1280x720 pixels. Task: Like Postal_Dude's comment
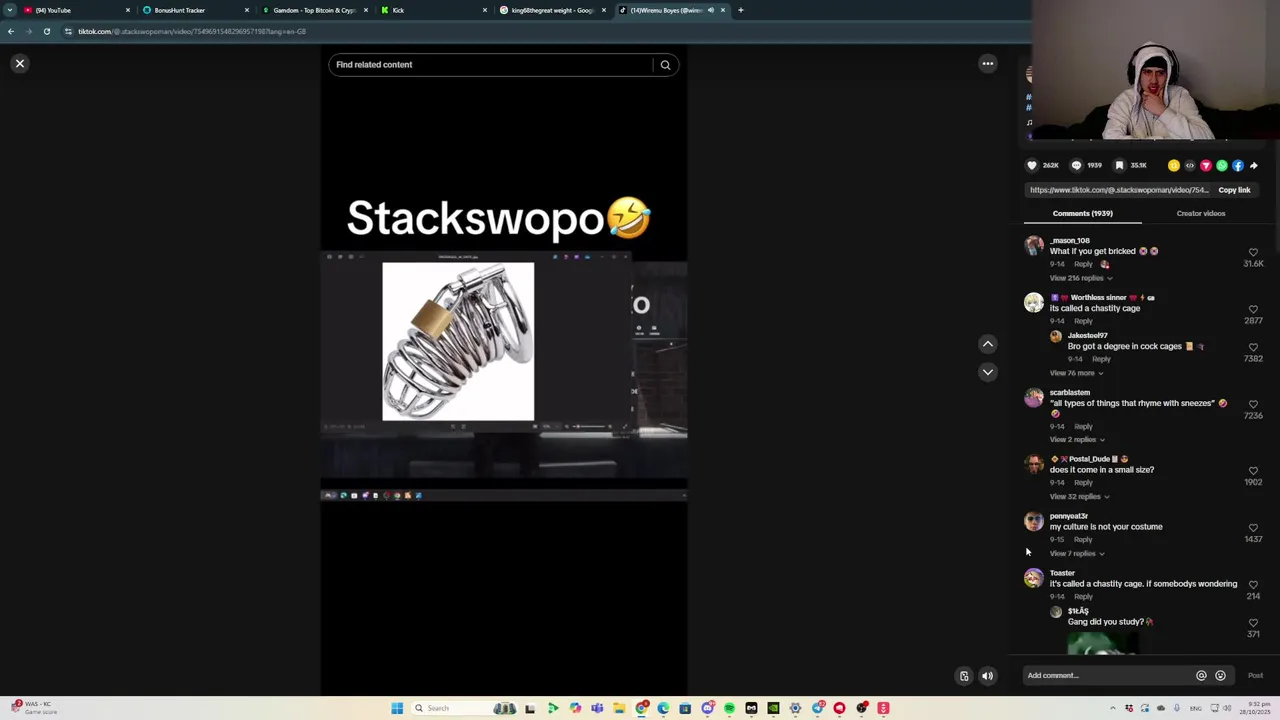point(1253,471)
